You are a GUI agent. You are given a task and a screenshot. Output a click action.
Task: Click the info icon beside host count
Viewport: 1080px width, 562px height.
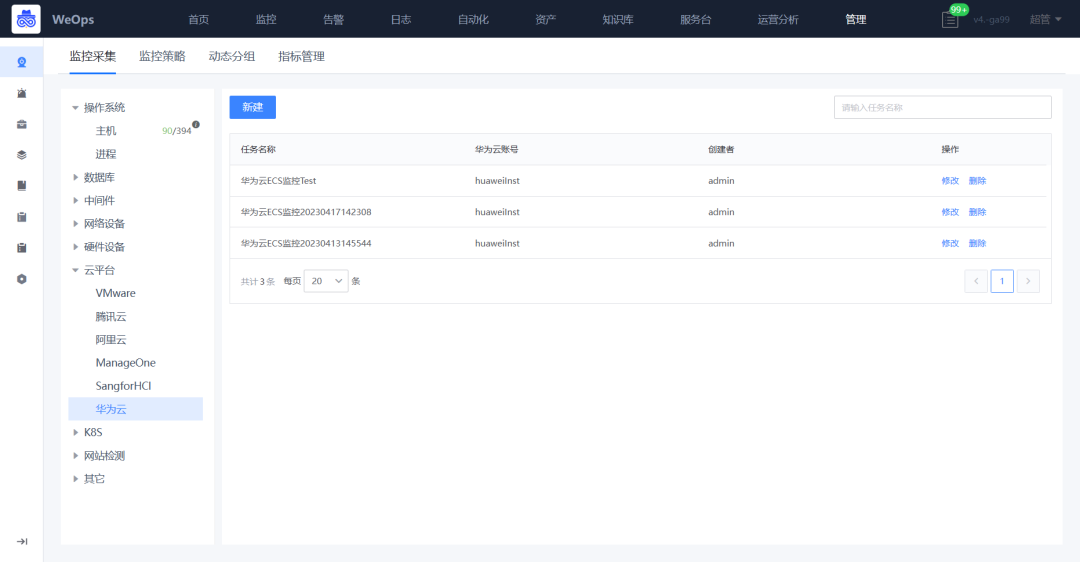(196, 125)
